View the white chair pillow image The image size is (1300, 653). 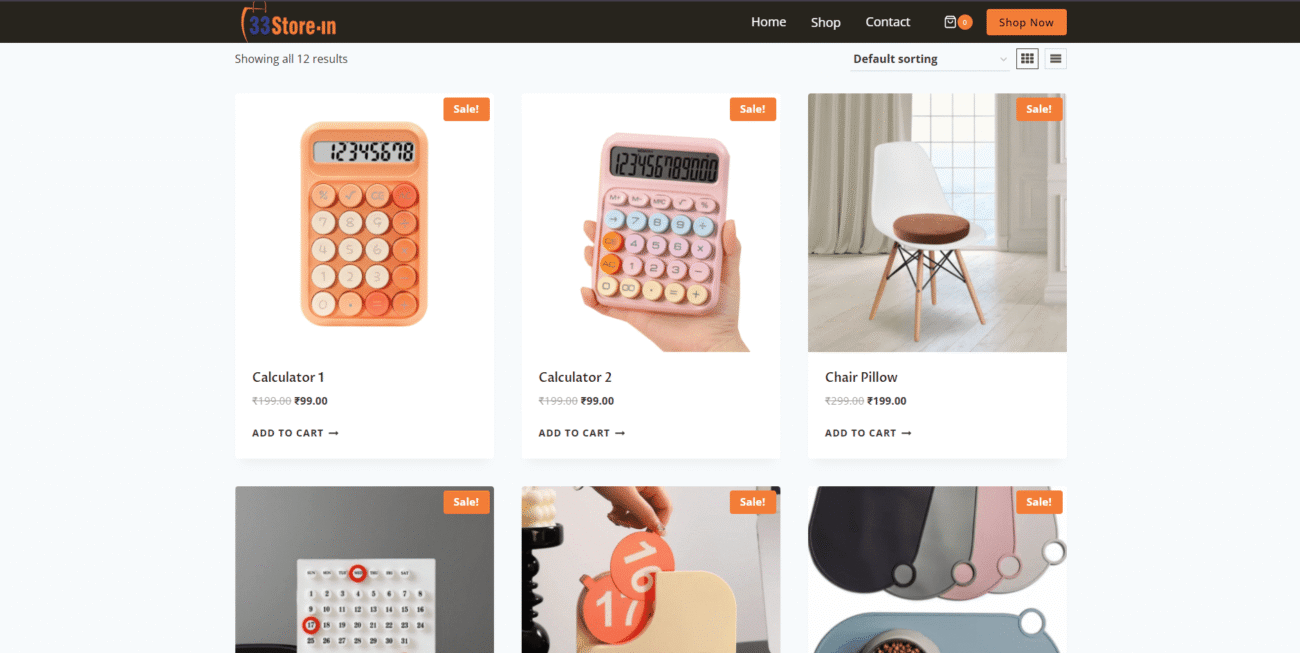pos(937,223)
